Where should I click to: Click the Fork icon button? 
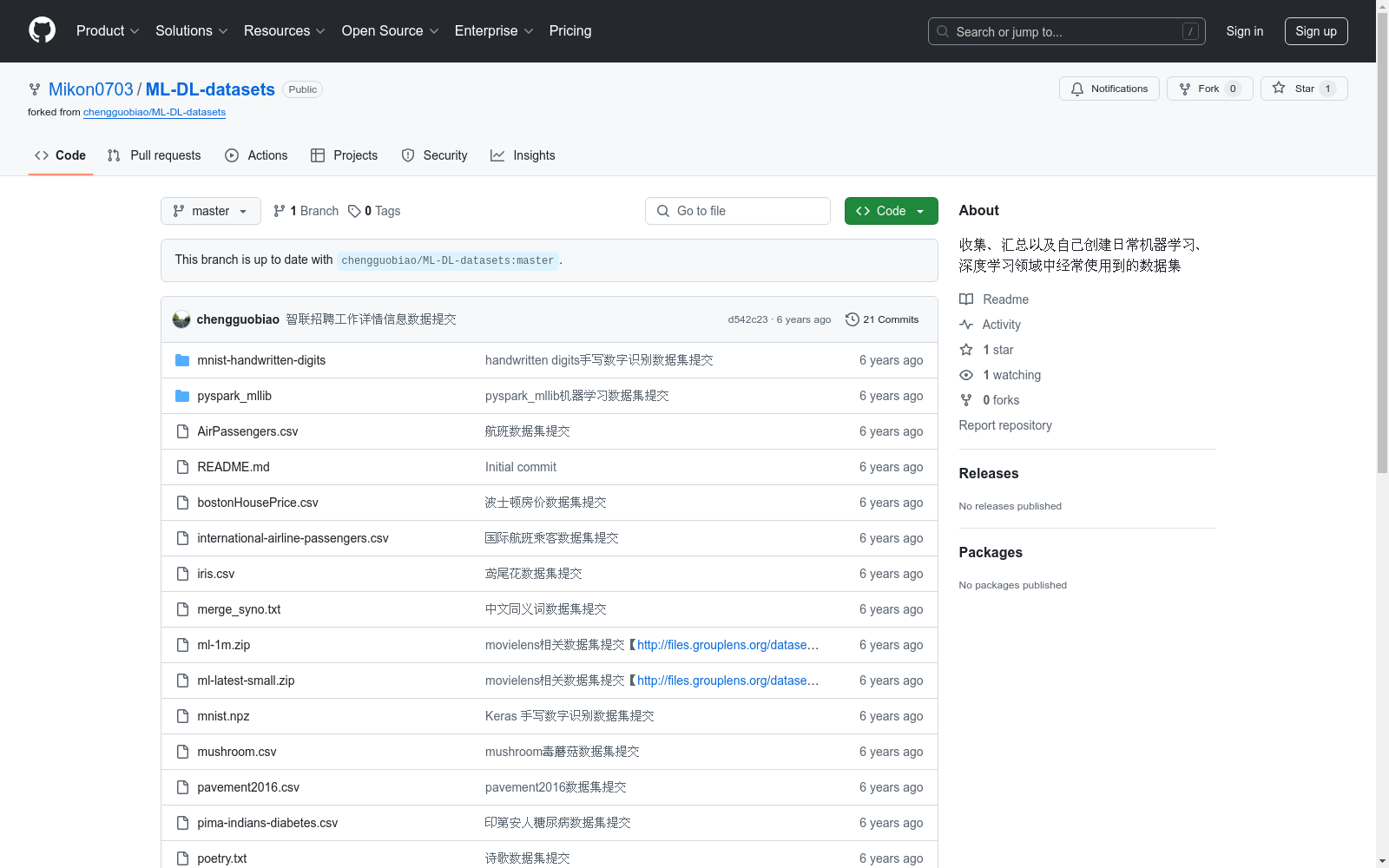click(x=1185, y=89)
